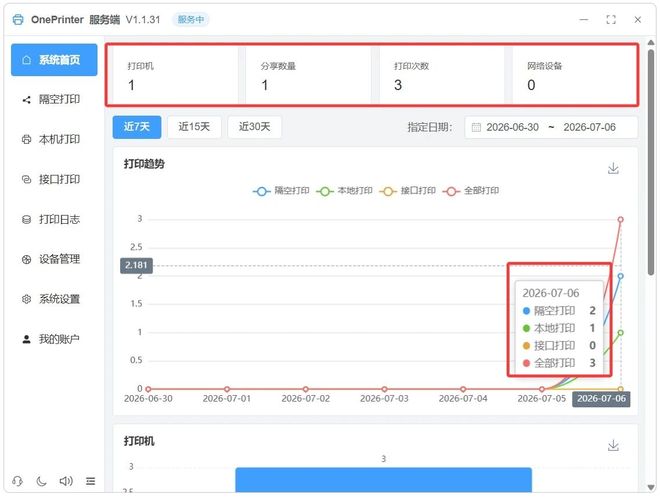Click the gear icon beside 系统设置

[27, 299]
